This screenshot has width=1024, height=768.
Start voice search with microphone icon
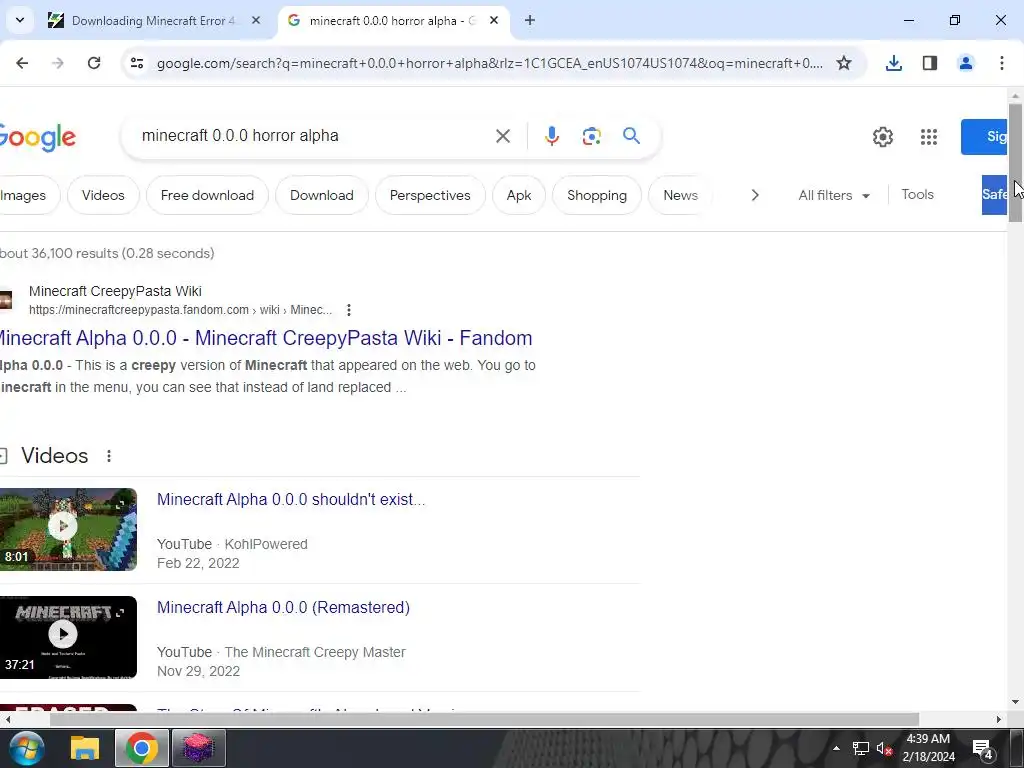click(551, 136)
